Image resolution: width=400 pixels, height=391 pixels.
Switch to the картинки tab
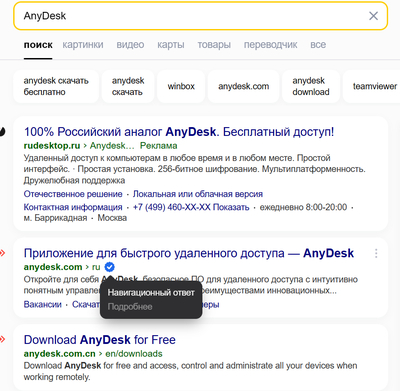[x=83, y=45]
